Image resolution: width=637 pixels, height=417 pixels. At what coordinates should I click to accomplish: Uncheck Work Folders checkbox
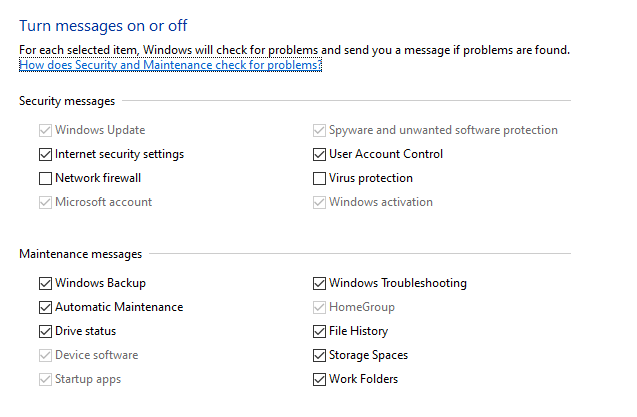[x=319, y=379]
